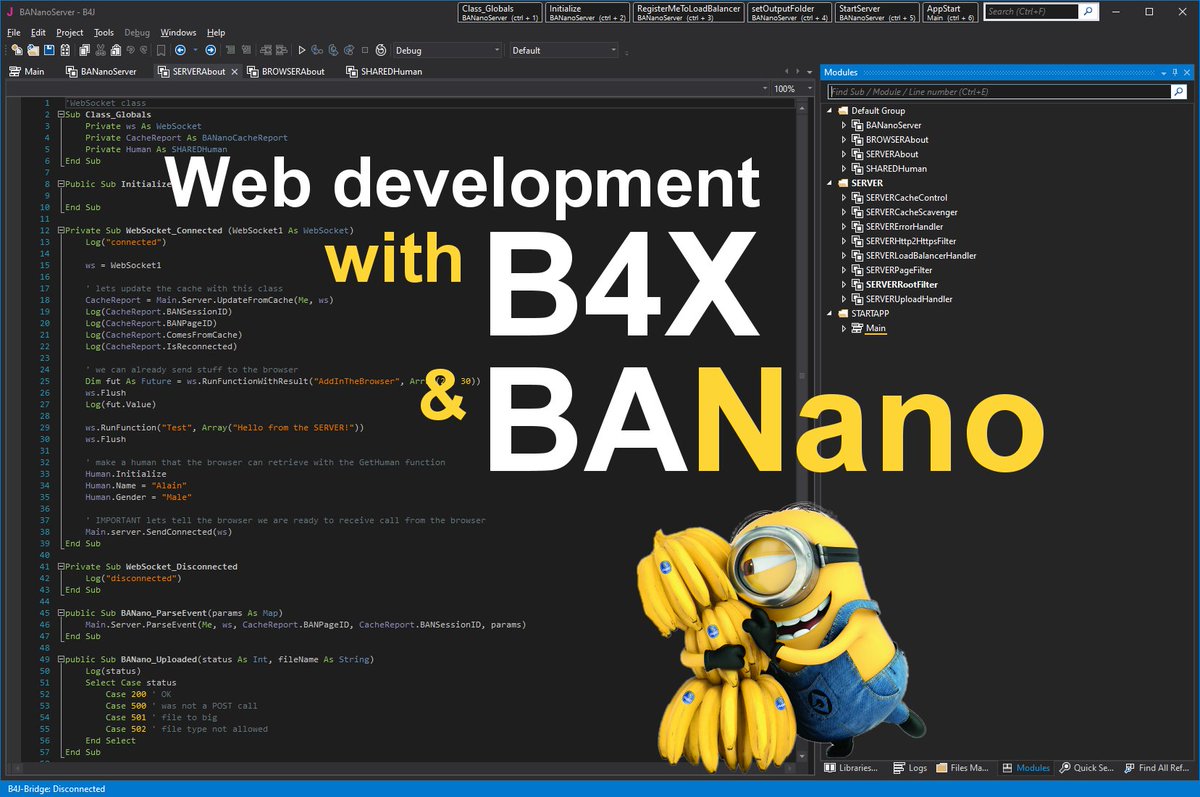
Task: Open the Modules panel options dropdown arrow
Action: coord(1162,72)
